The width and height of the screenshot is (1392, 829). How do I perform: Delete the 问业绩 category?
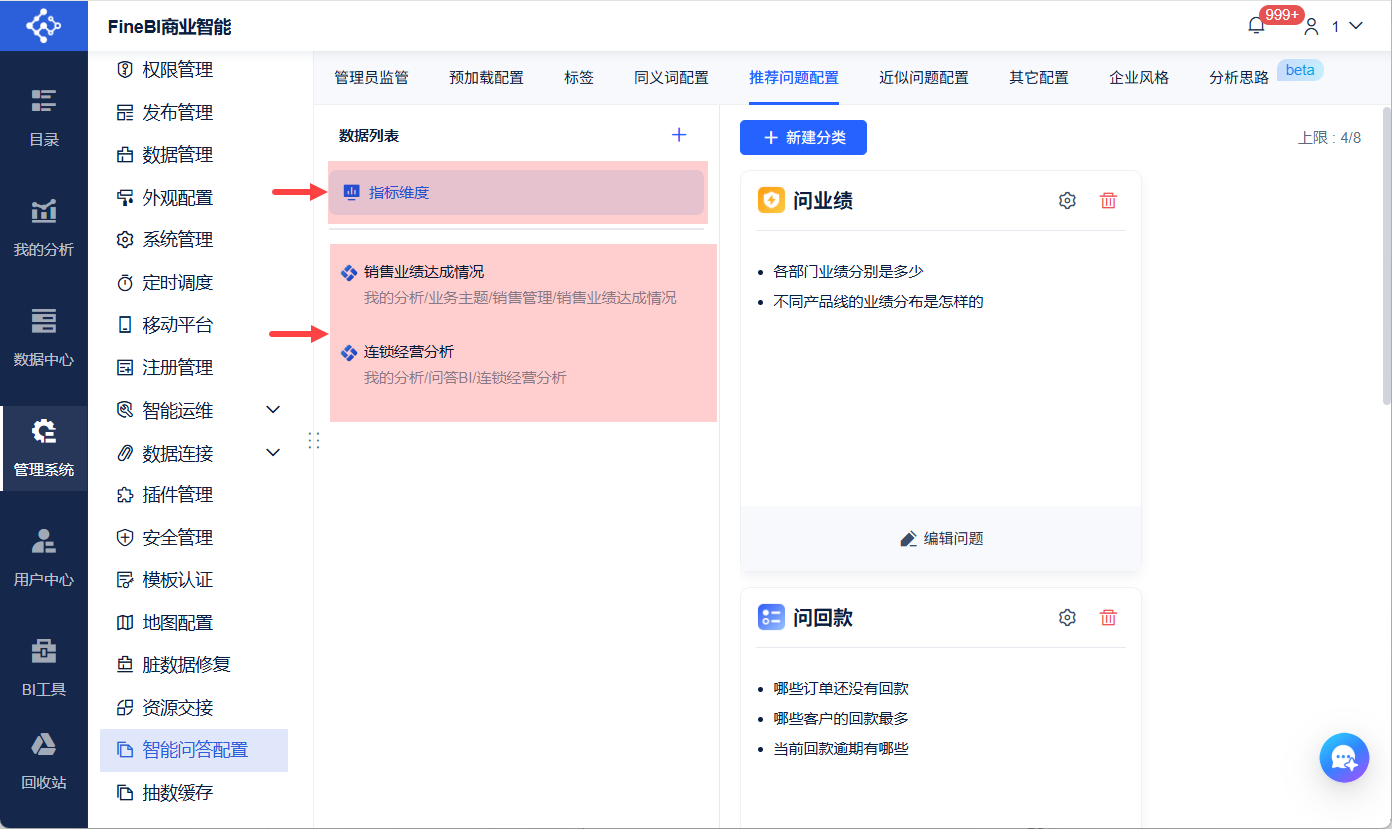point(1108,201)
